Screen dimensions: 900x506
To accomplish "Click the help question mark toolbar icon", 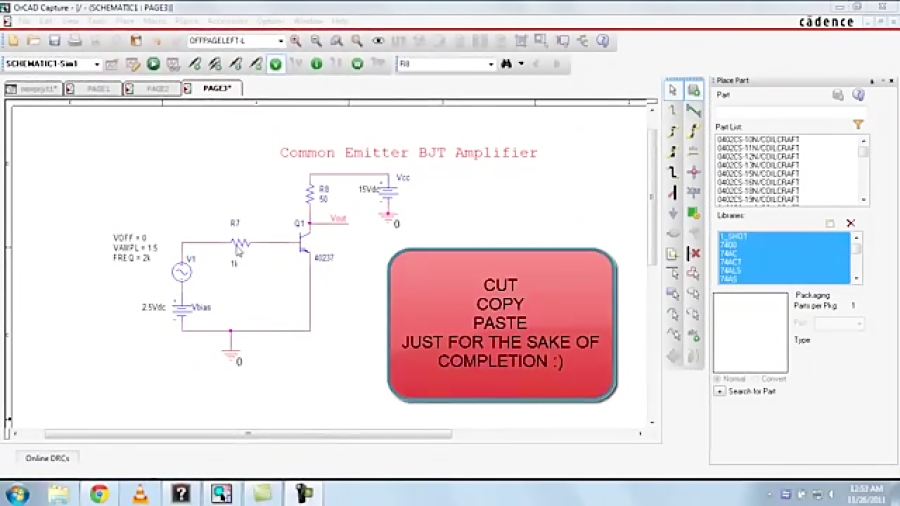I will 603,41.
